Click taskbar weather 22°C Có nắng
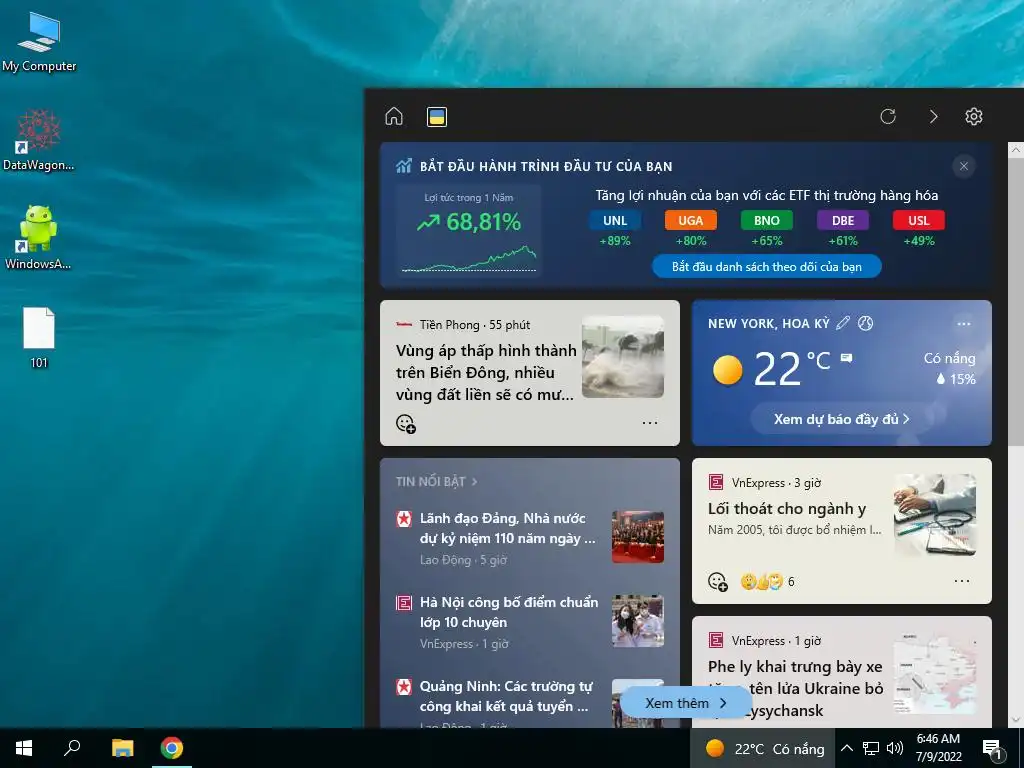1024x768 pixels. pos(763,748)
